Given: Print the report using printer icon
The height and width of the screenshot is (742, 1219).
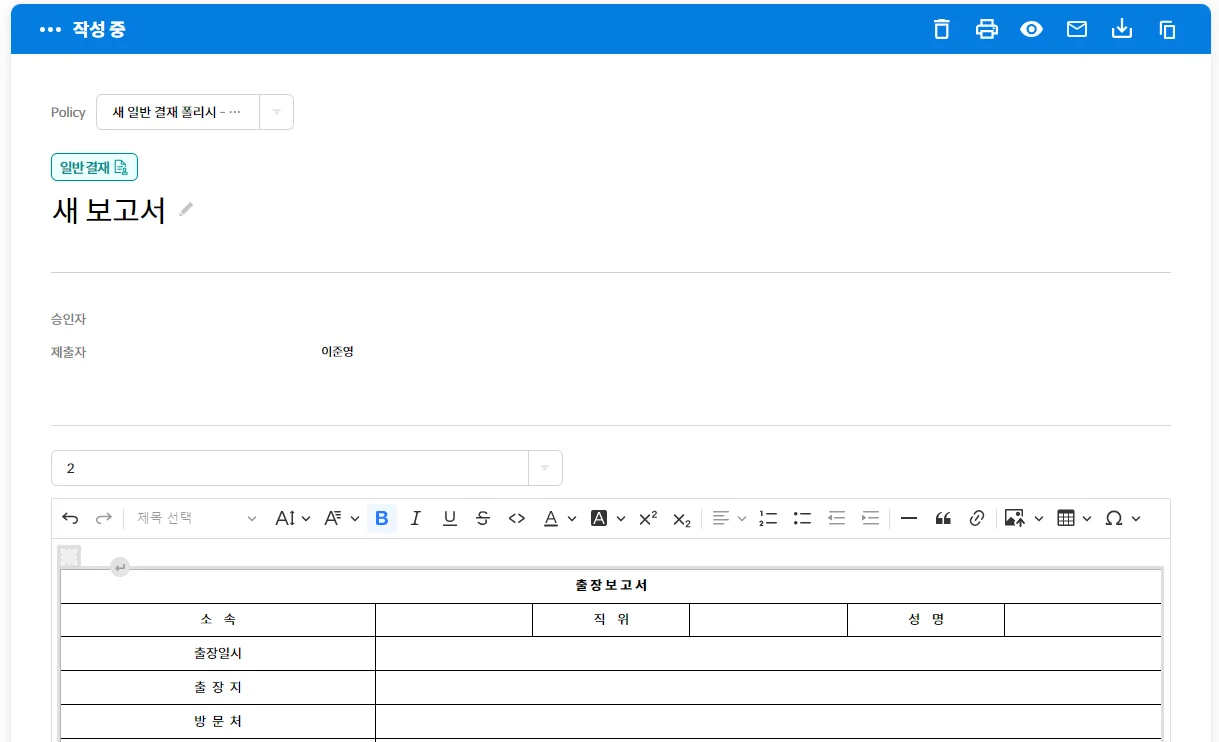Looking at the screenshot, I should click(x=986, y=29).
